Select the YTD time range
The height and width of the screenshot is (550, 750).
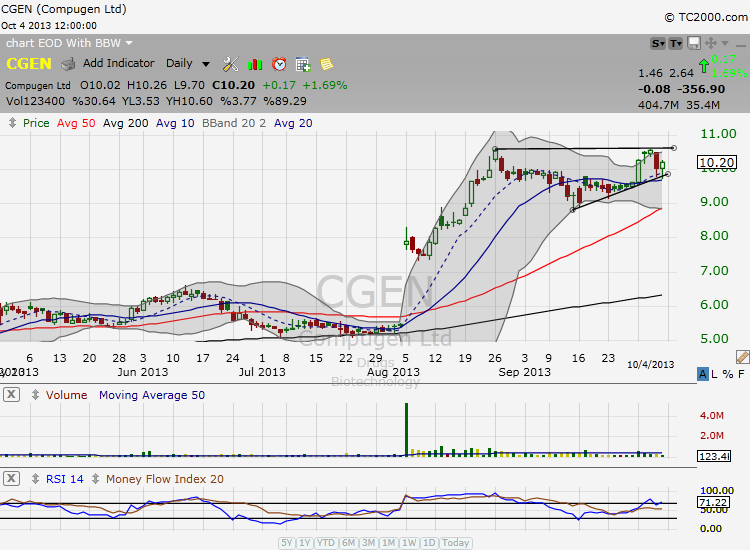(326, 543)
